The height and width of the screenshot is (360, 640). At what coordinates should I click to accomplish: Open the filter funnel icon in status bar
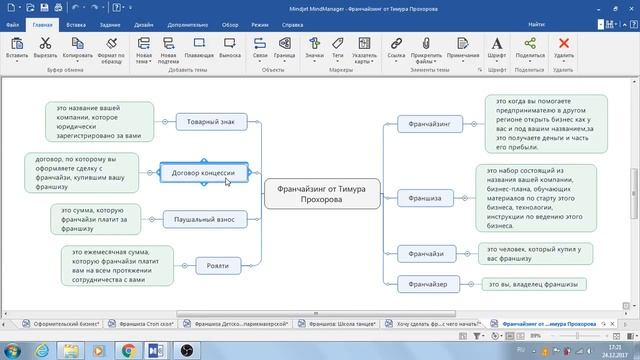pyautogui.click(x=477, y=336)
